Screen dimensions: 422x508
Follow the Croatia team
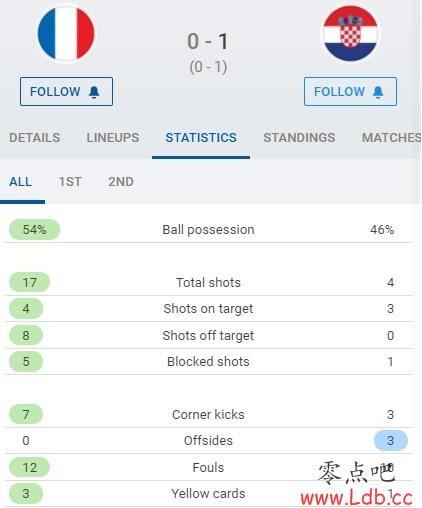click(350, 92)
